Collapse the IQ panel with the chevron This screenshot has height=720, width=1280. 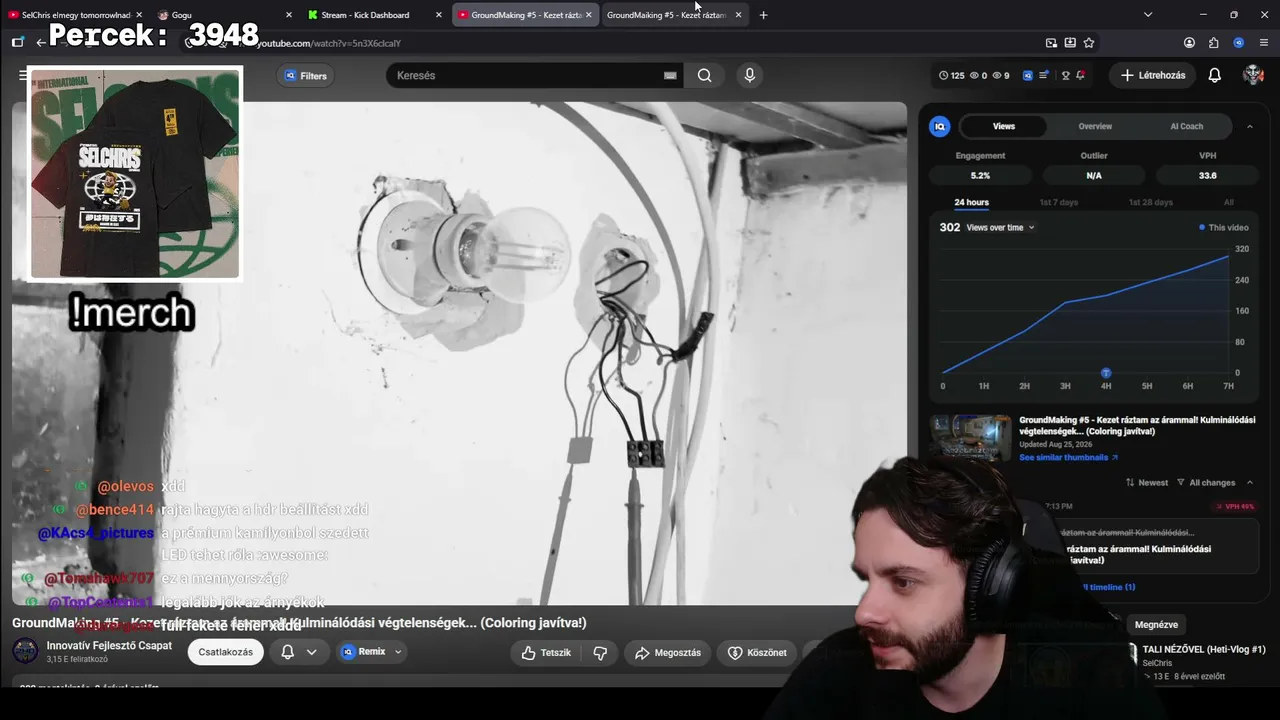coord(1250,126)
